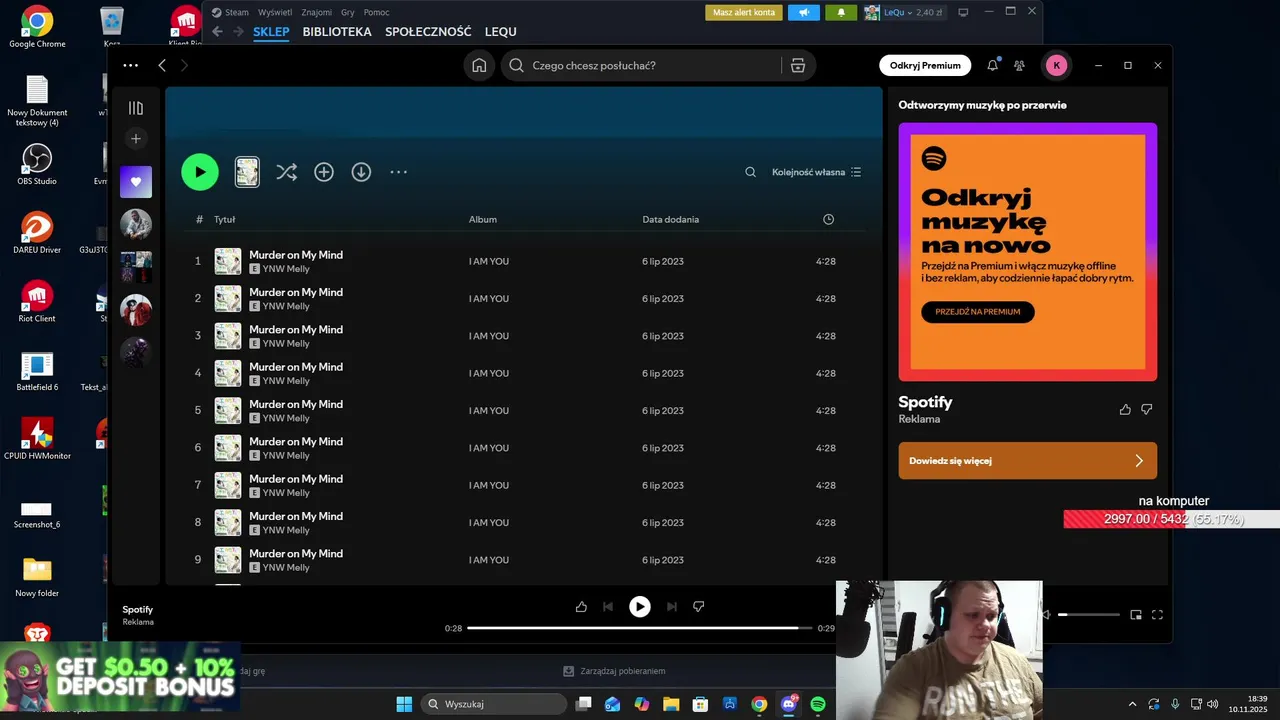Open OBS Studio desktop shortcut
1280x720 pixels.
(37, 164)
